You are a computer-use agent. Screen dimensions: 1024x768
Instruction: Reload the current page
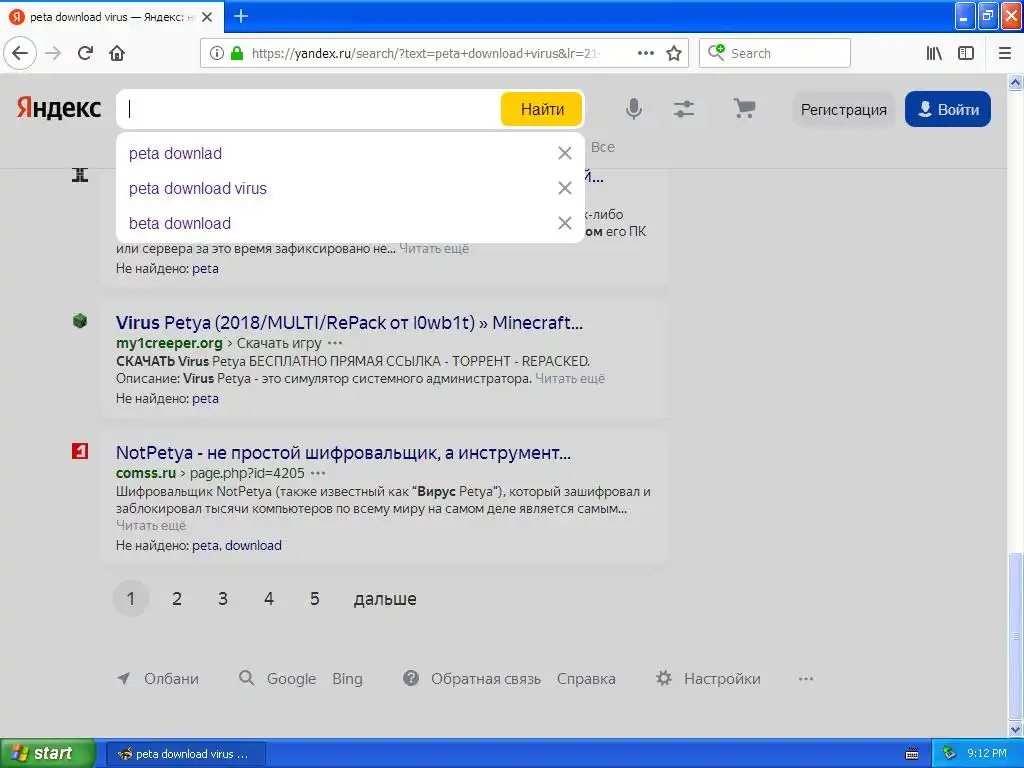[85, 53]
